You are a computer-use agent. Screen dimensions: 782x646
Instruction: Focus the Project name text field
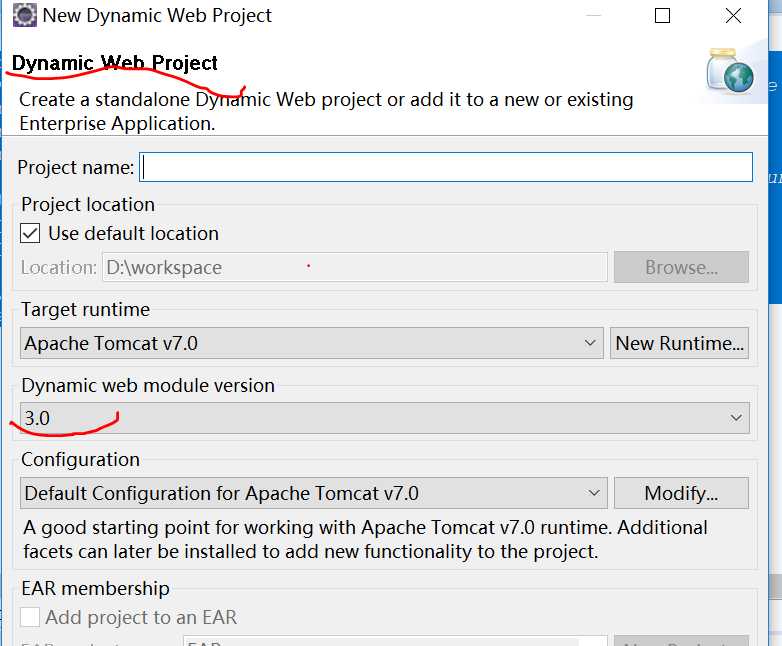click(446, 167)
